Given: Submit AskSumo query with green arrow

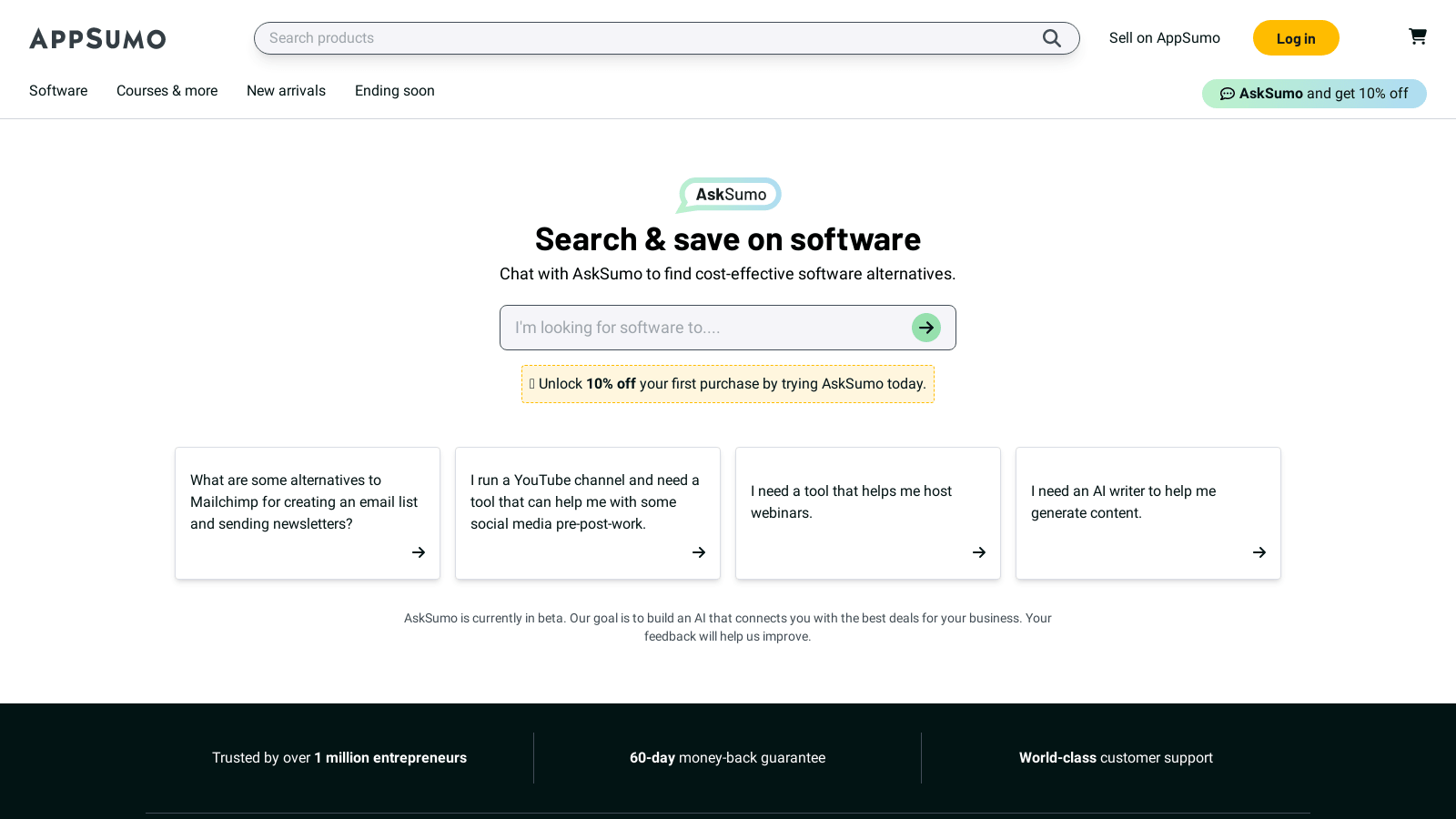Looking at the screenshot, I should point(926,328).
